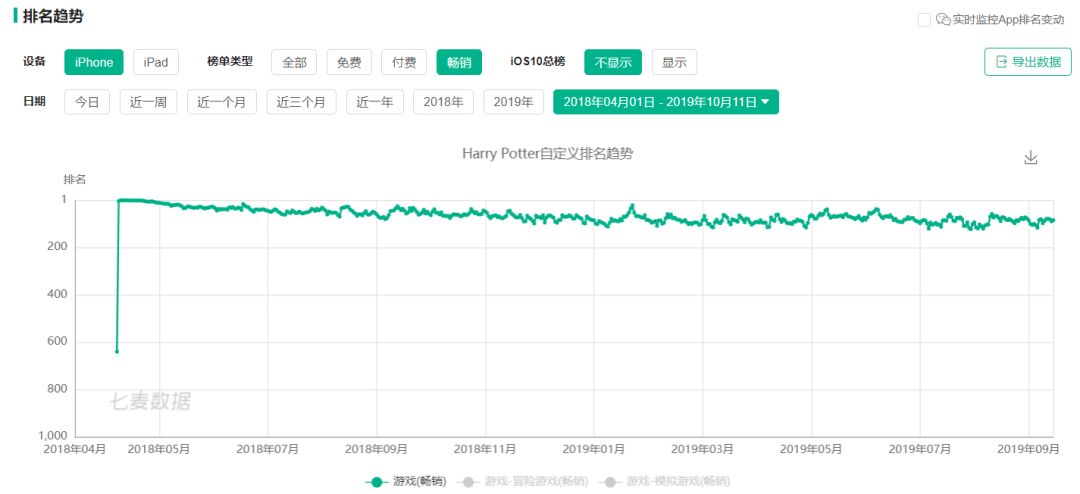Screen dimensions: 1080x494
Task: Choose 免费 chart type
Action: tap(349, 62)
